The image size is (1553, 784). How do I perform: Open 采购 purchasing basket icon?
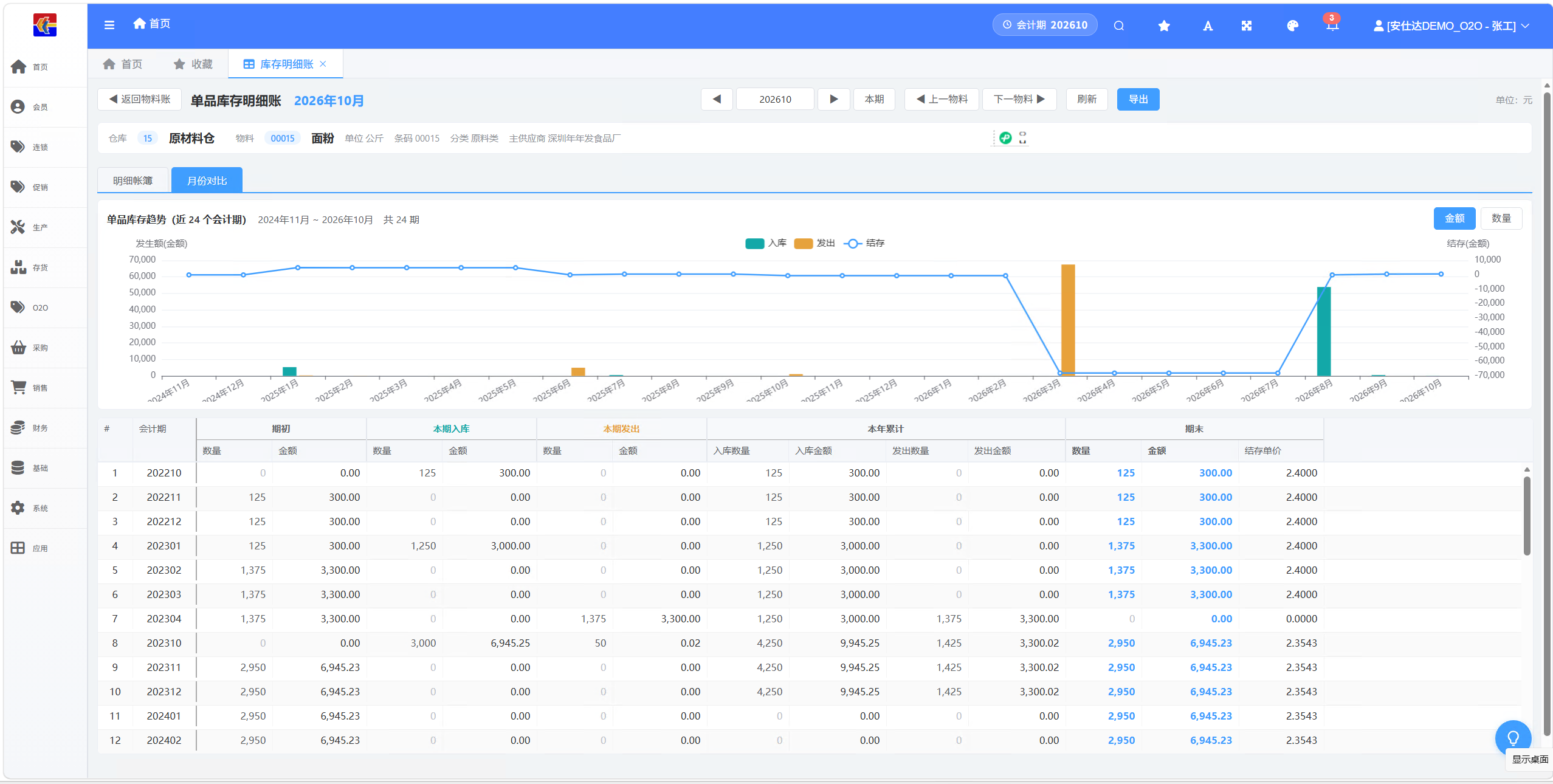click(18, 348)
